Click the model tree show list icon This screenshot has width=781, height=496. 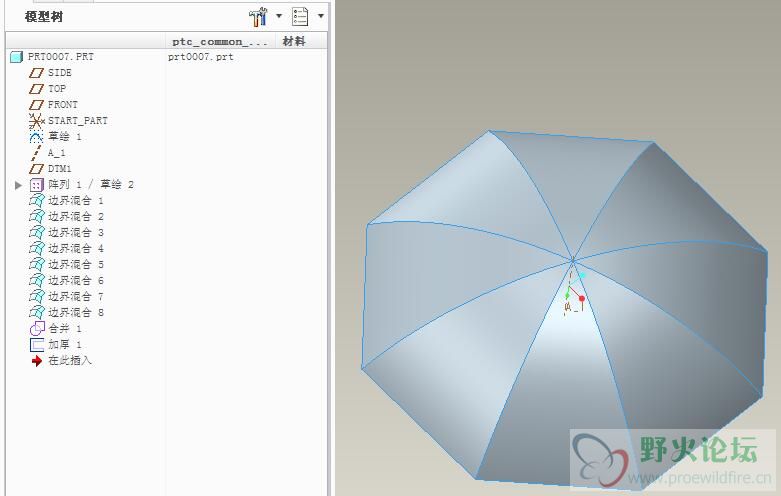coord(300,17)
